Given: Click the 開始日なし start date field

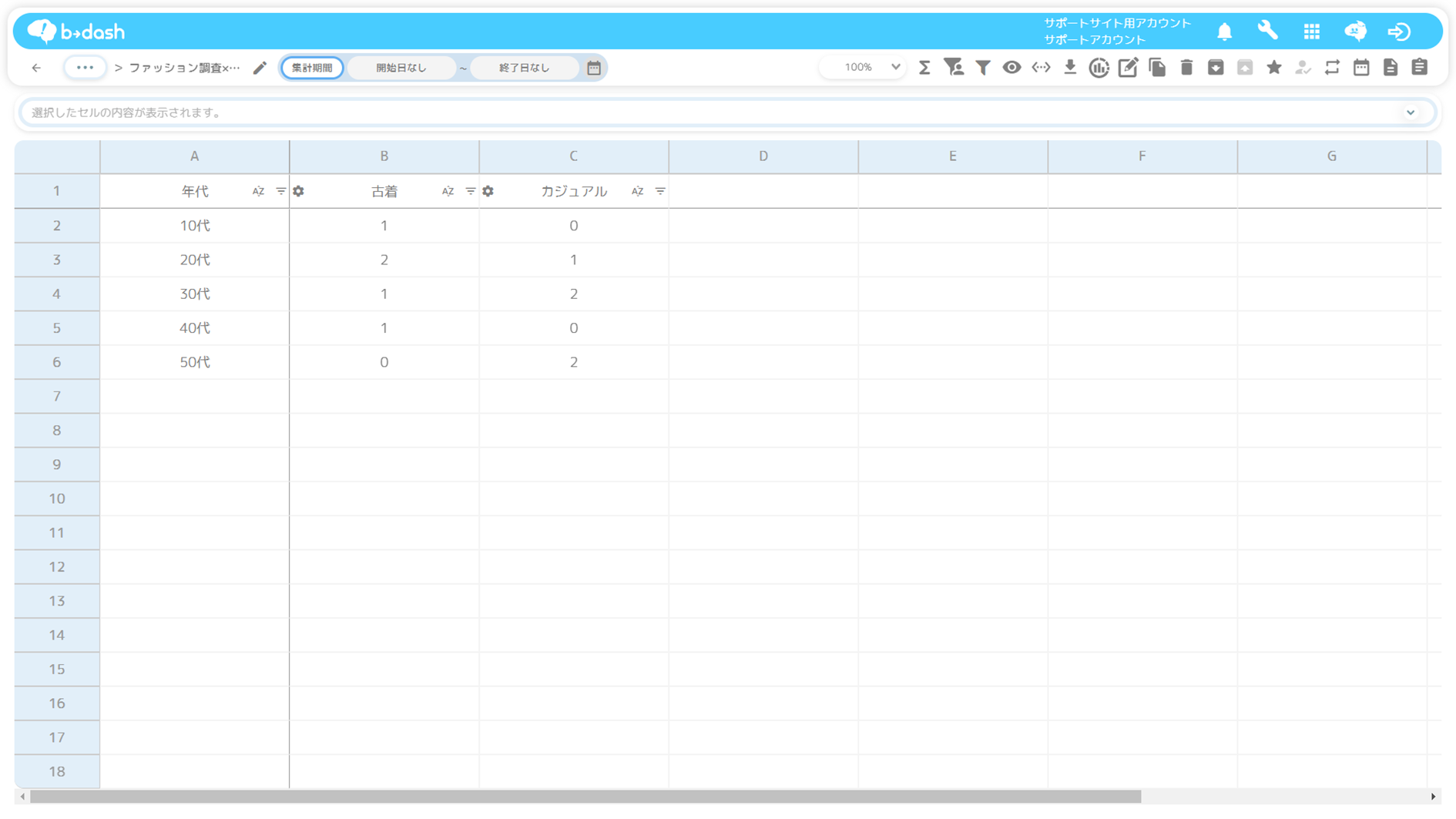Looking at the screenshot, I should point(401,68).
